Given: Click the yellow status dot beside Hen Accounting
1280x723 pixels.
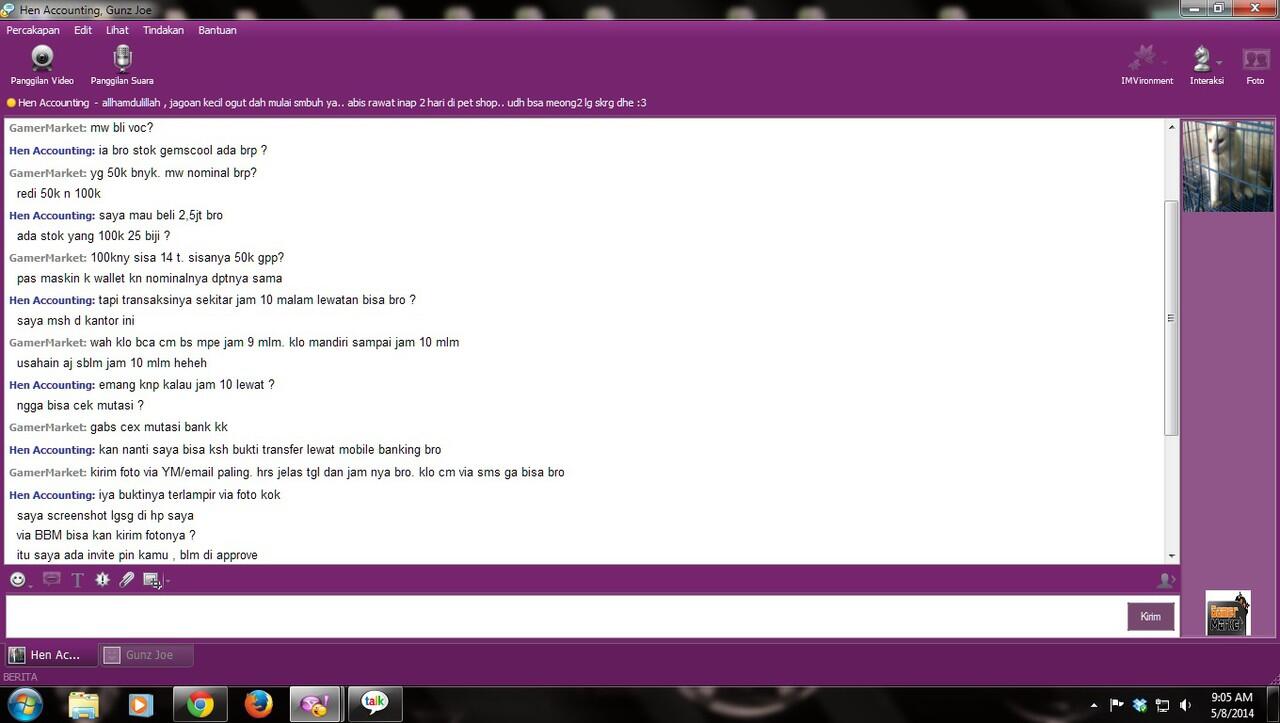Looking at the screenshot, I should 11,103.
